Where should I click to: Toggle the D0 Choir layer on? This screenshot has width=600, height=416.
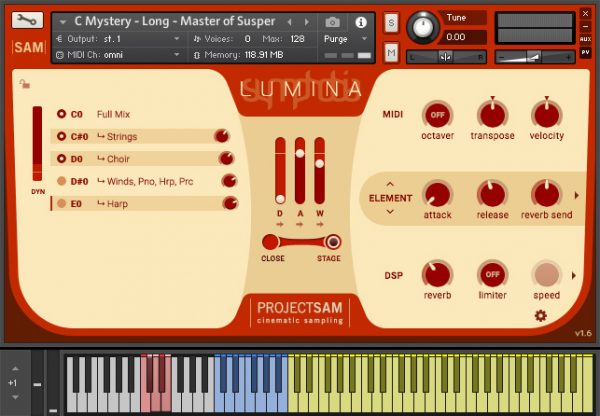(61, 158)
